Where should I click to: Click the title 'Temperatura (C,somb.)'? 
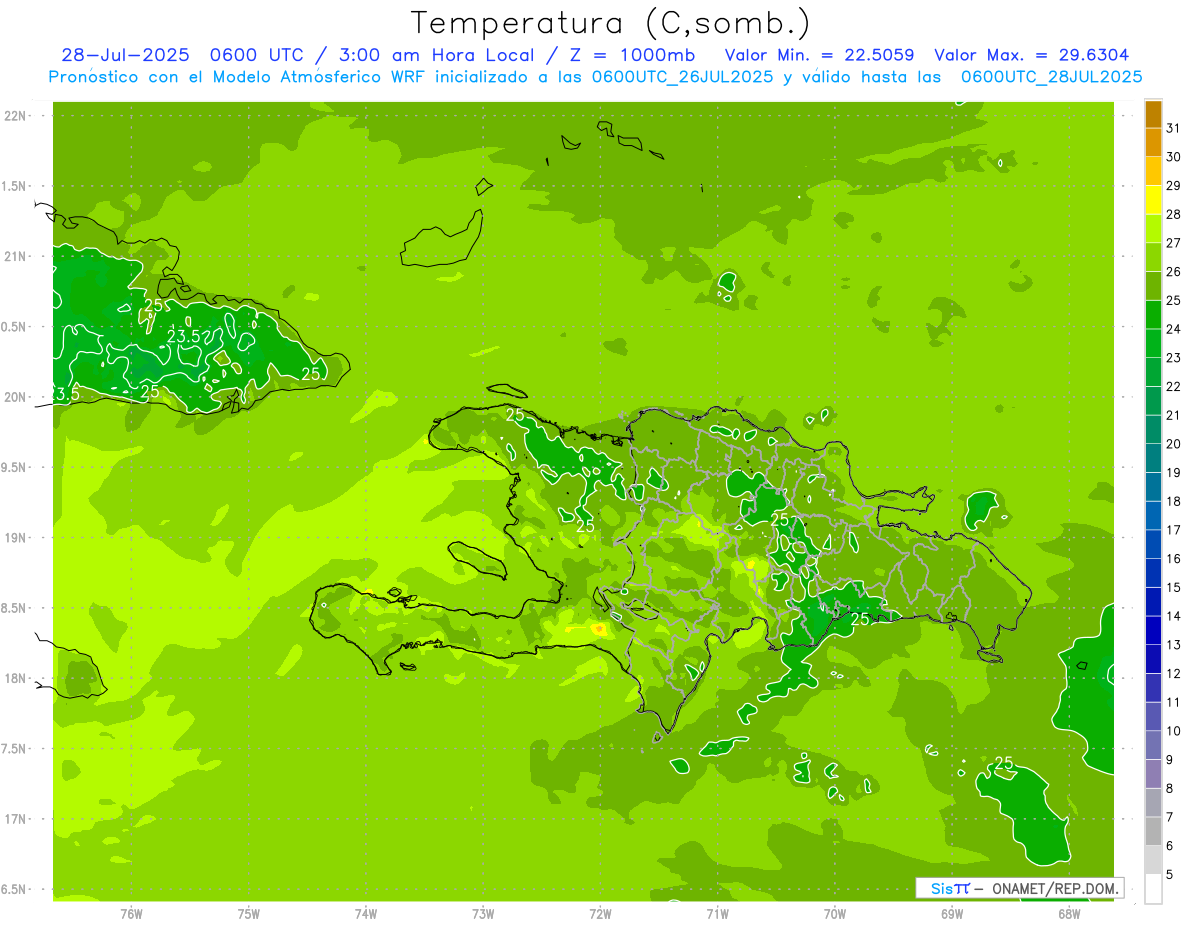(x=610, y=23)
